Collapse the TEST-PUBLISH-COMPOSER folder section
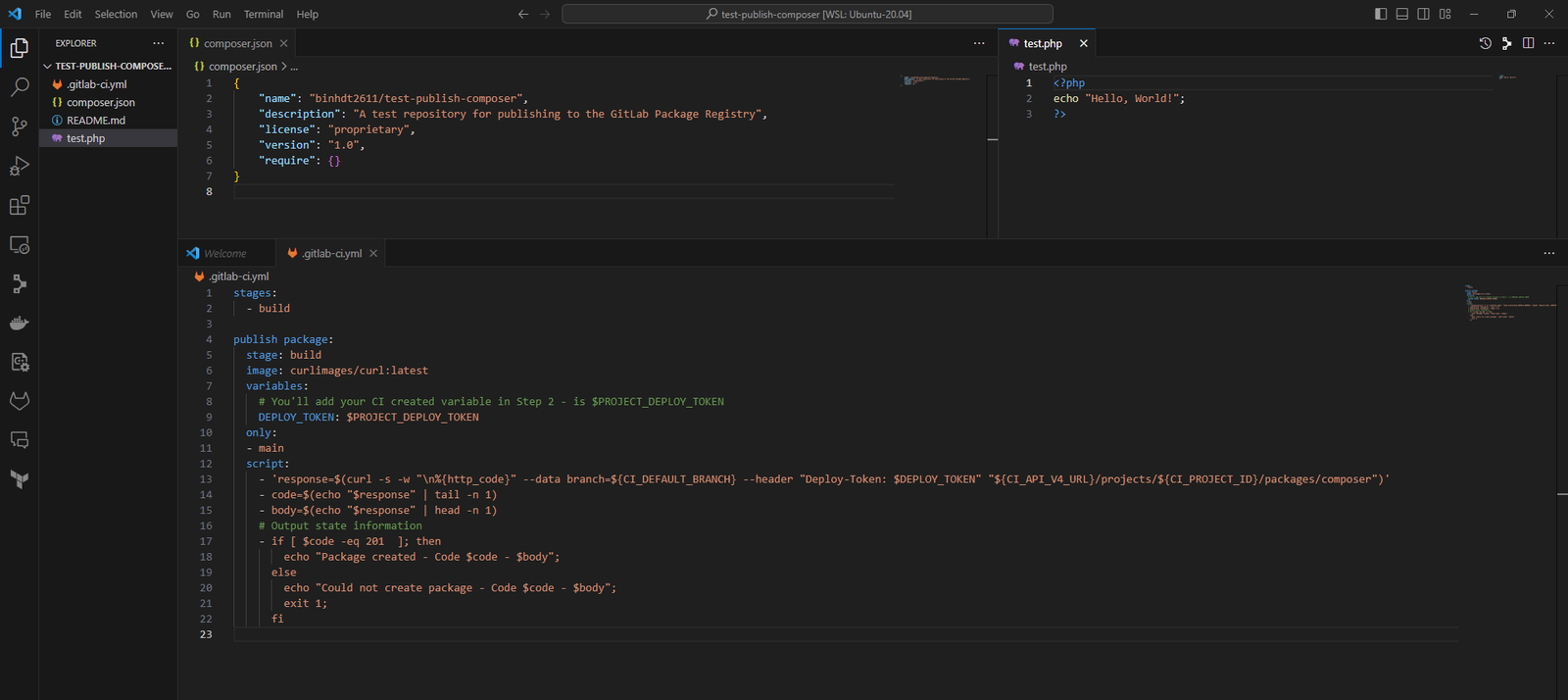The image size is (1568, 700). click(47, 67)
